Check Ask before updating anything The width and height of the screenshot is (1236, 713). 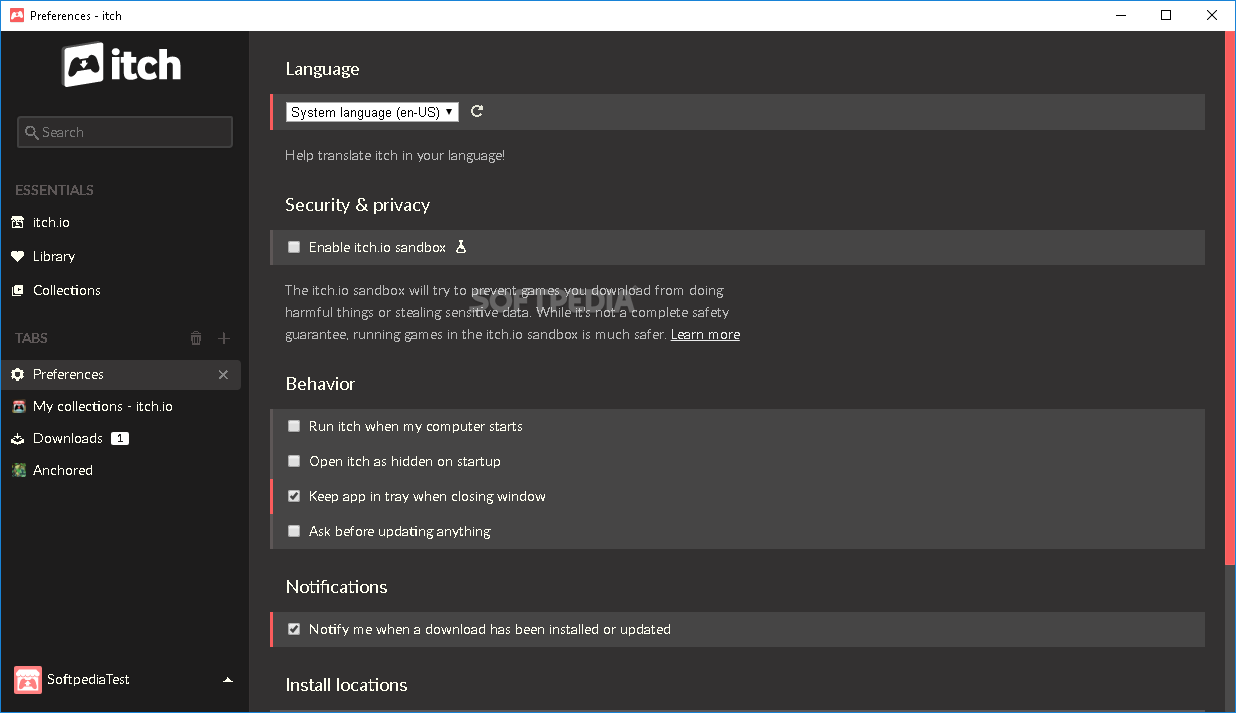click(x=294, y=531)
